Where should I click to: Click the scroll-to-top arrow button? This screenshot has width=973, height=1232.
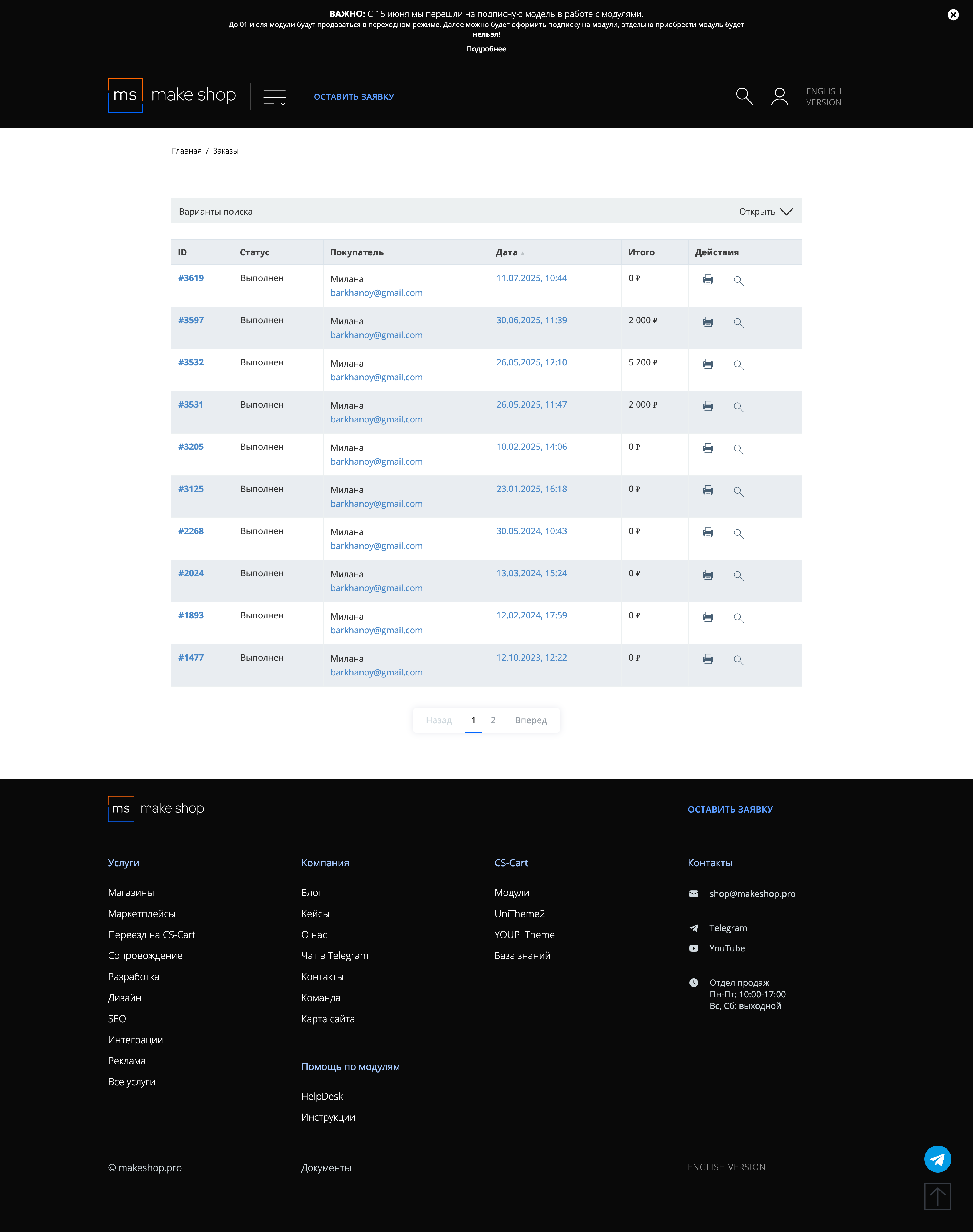click(x=937, y=1196)
